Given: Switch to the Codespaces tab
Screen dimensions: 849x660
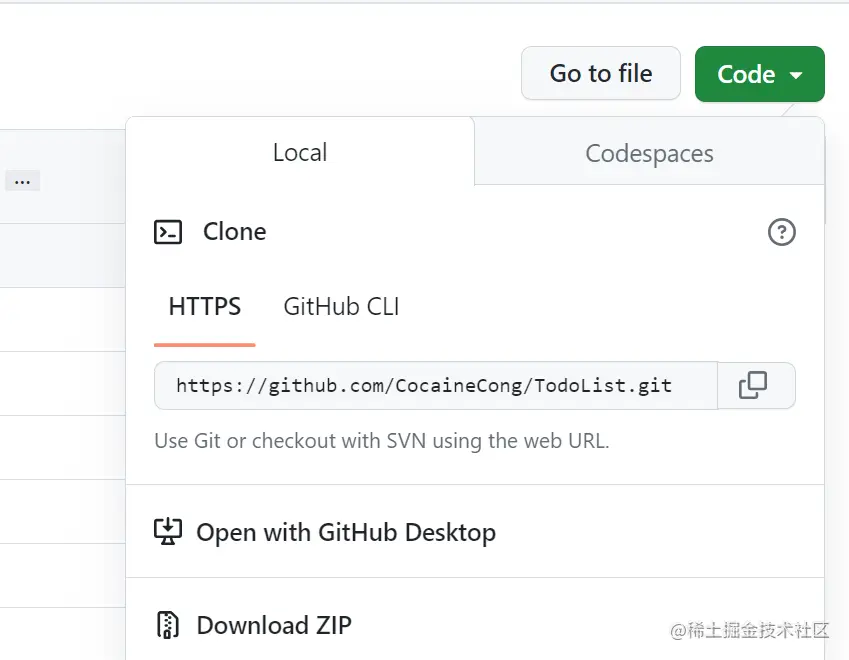Looking at the screenshot, I should point(649,153).
